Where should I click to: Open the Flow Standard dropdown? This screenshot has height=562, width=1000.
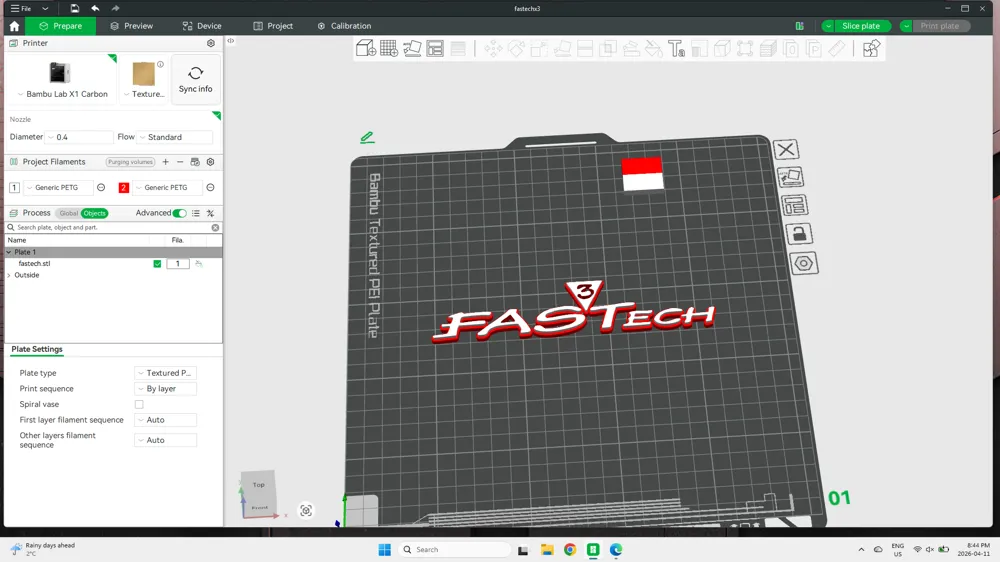point(175,137)
